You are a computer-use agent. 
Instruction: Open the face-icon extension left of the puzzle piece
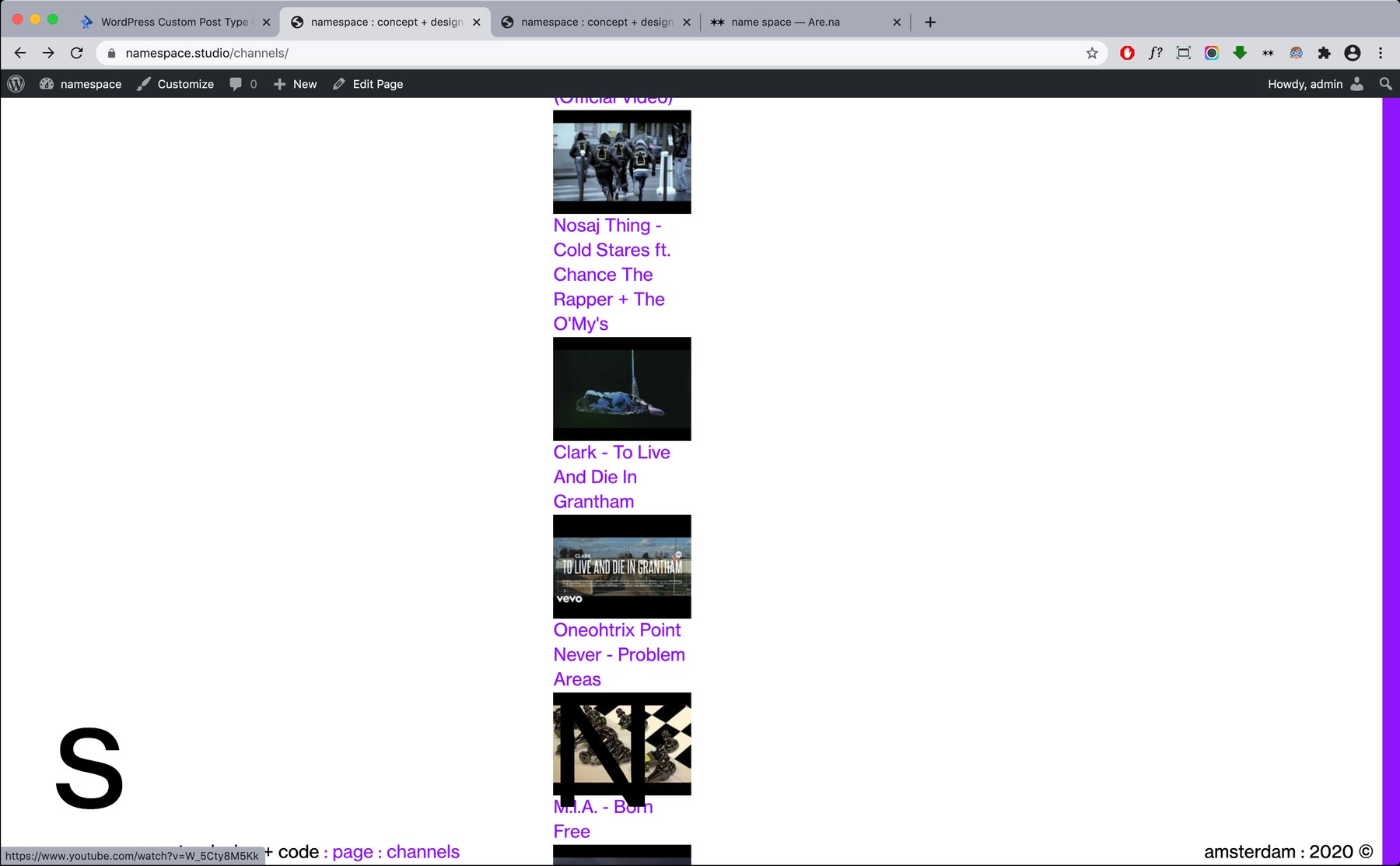coord(1296,53)
